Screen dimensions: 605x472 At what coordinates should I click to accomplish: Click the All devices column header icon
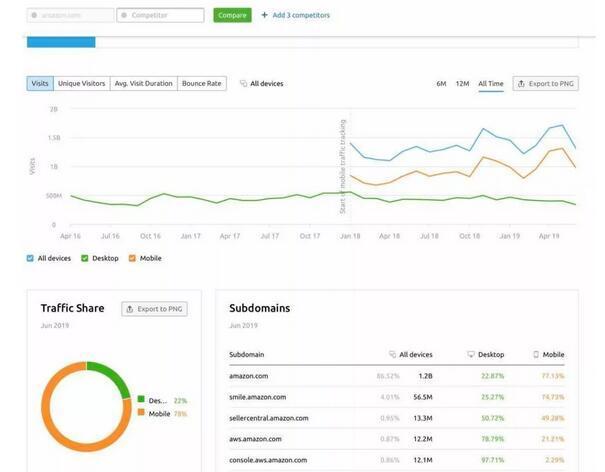pos(391,354)
